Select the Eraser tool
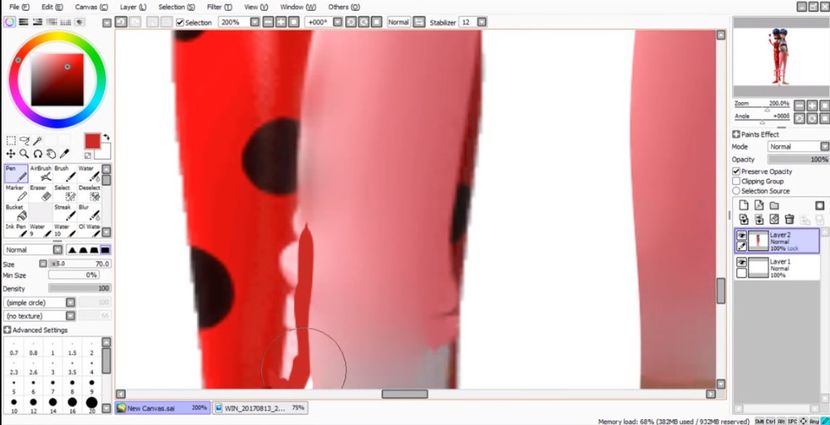830x425 pixels. [x=41, y=193]
